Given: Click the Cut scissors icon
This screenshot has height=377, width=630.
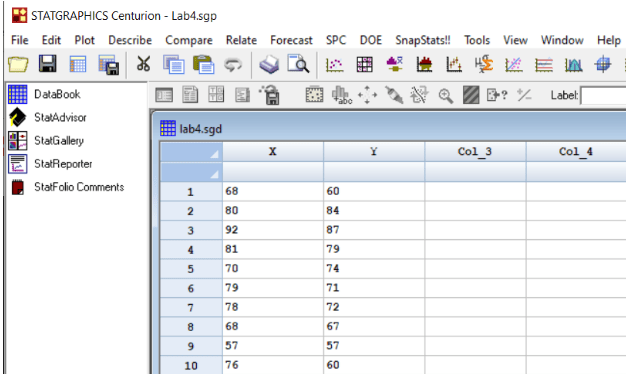Looking at the screenshot, I should 143,64.
